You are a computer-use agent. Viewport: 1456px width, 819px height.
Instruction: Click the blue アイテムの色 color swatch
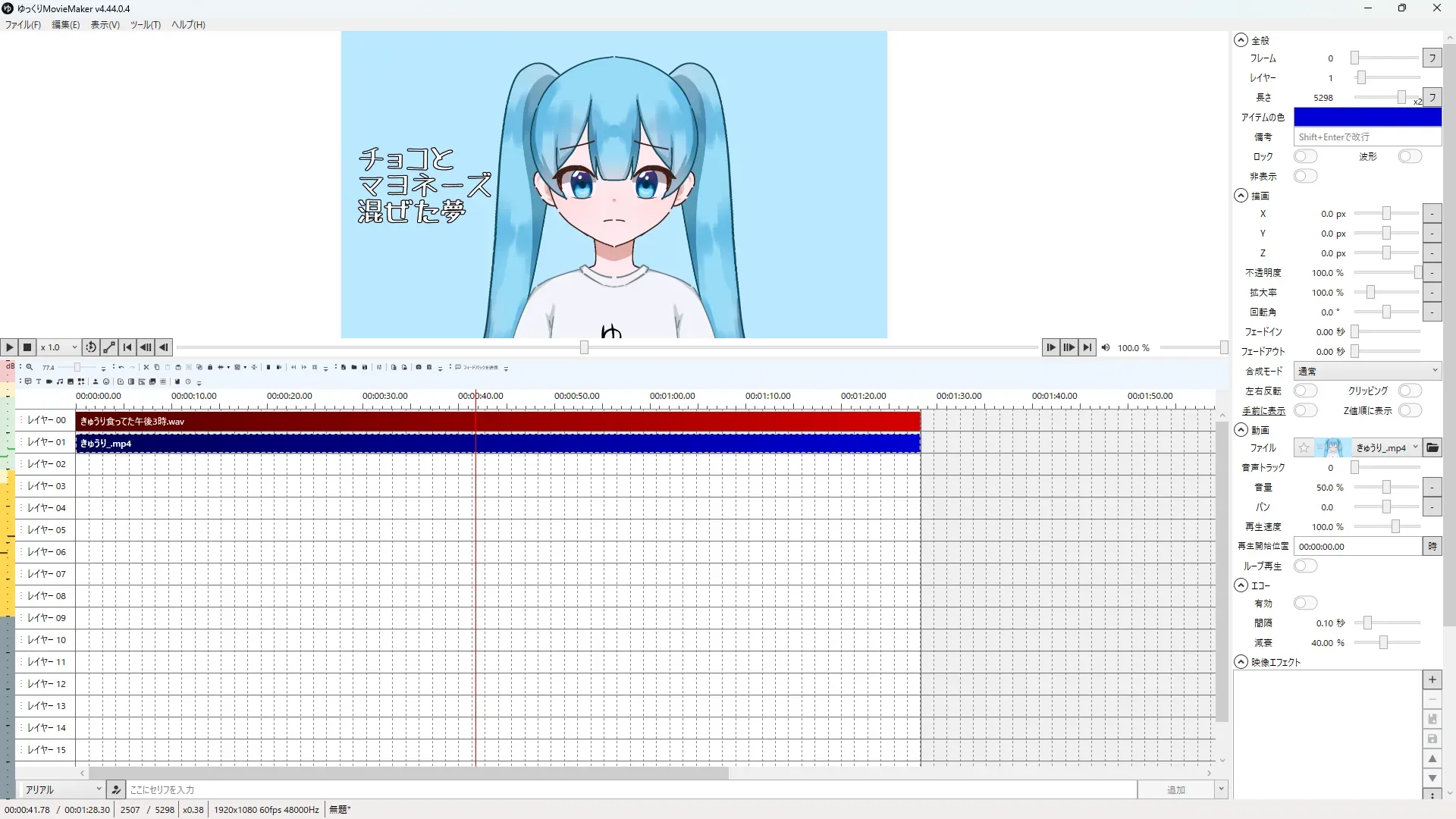(x=1367, y=117)
